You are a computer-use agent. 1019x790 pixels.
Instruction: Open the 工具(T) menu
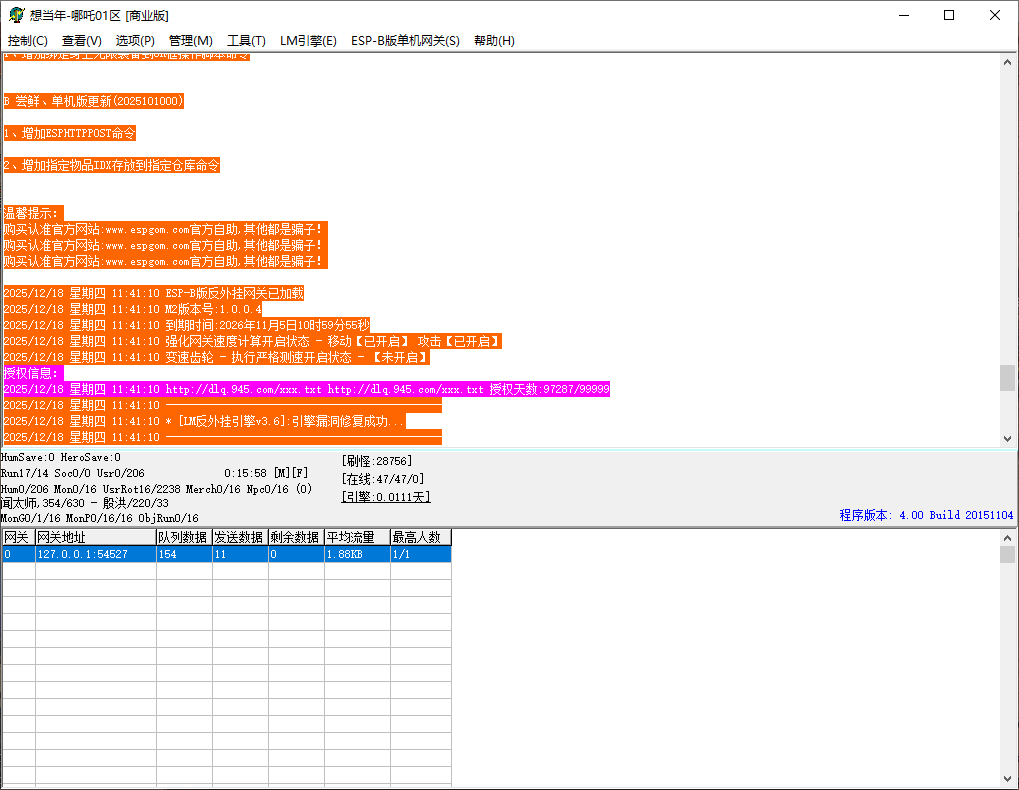(x=246, y=41)
